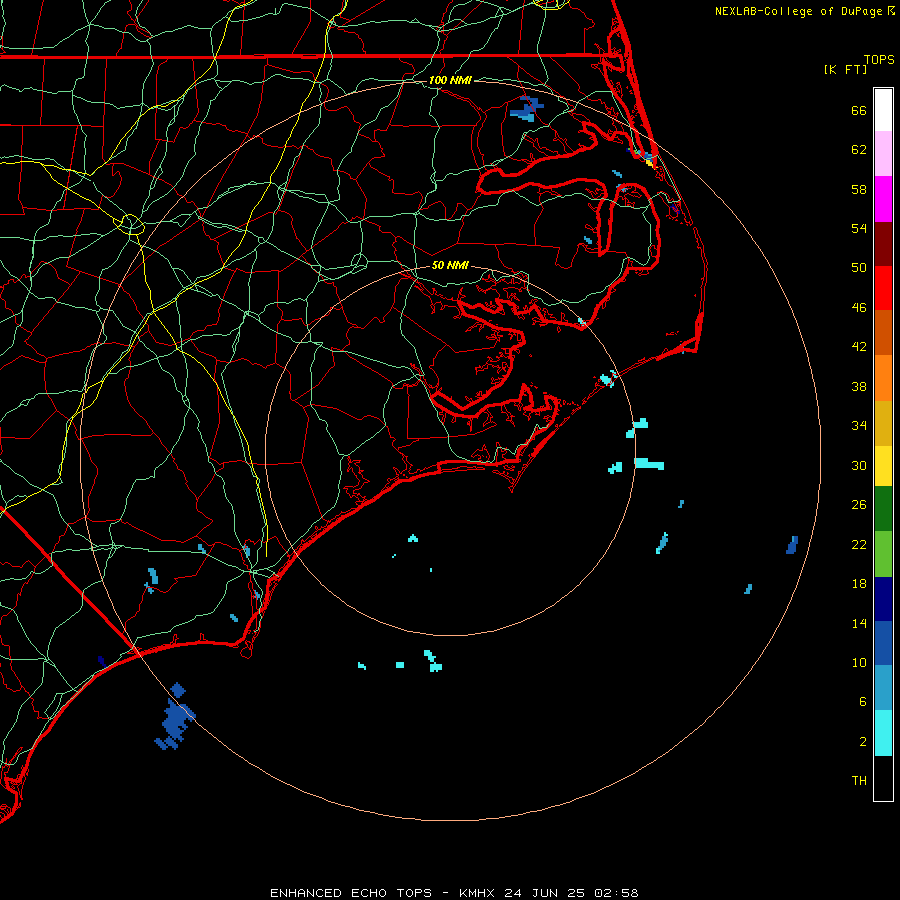Click the legend value 22

859,544
